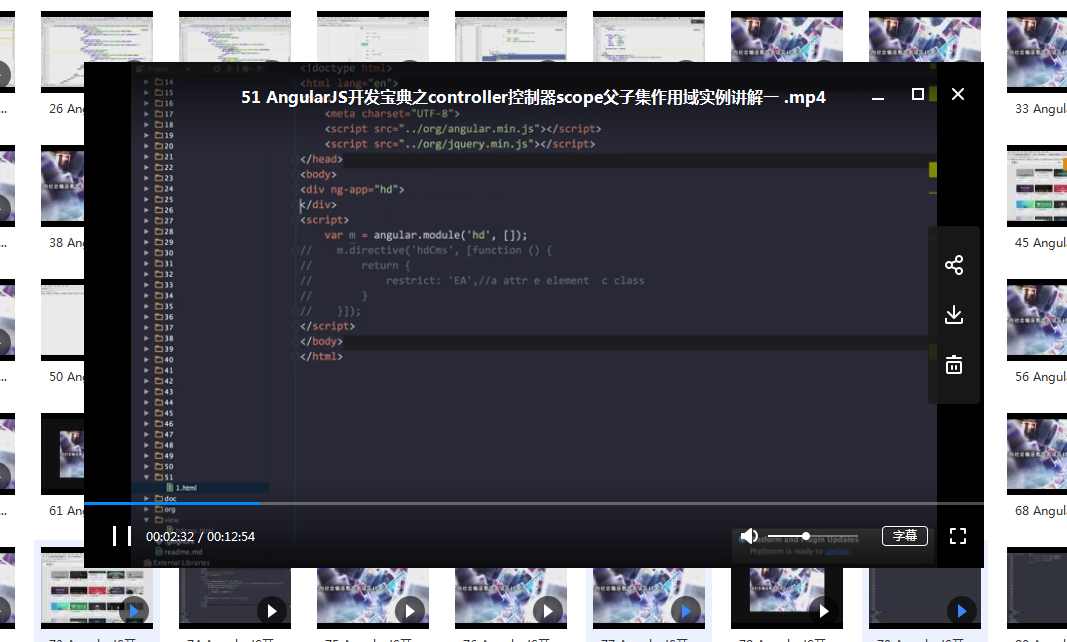1067x642 pixels.
Task: Delete the video using the trash icon
Action: click(x=954, y=365)
